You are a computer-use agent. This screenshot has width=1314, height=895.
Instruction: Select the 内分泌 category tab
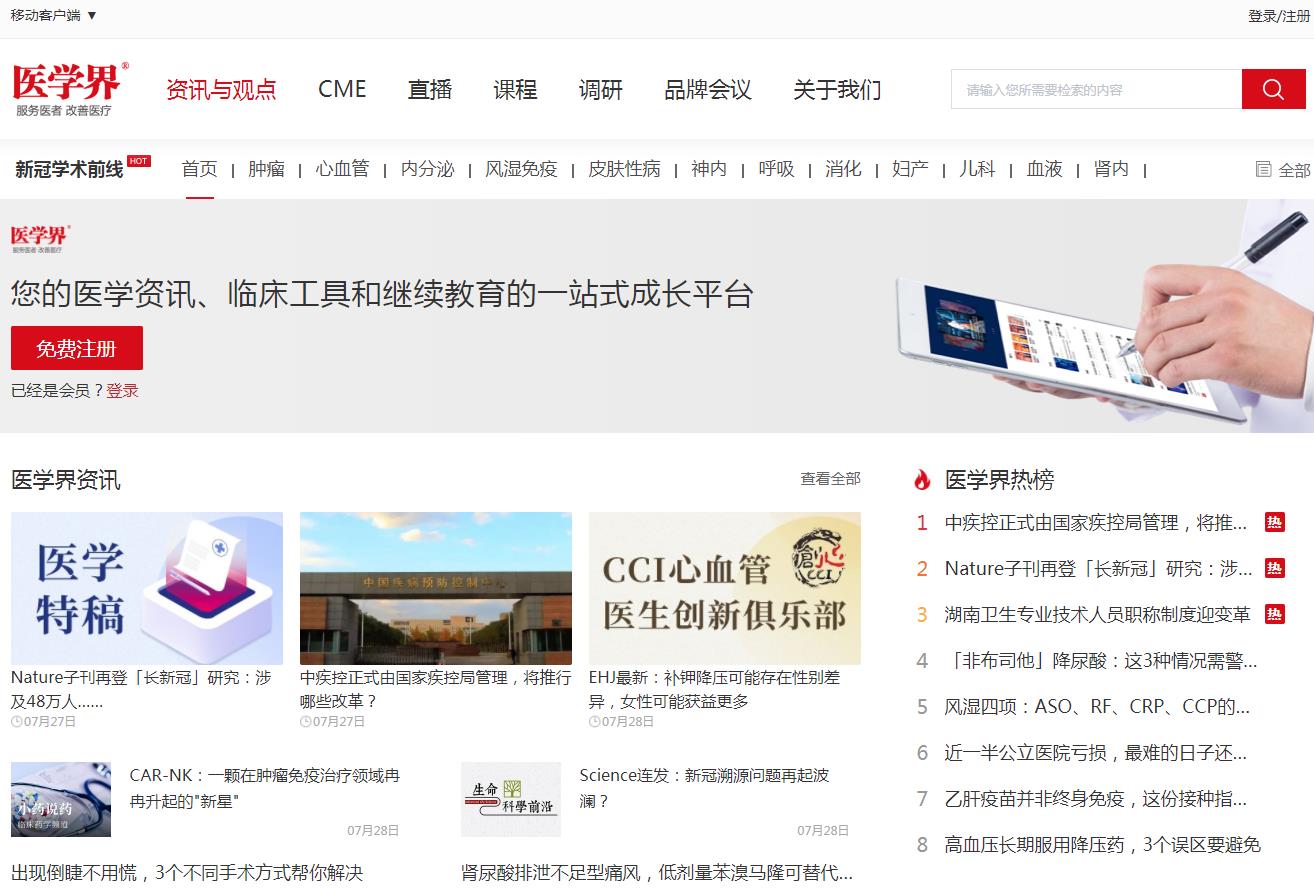[x=427, y=169]
